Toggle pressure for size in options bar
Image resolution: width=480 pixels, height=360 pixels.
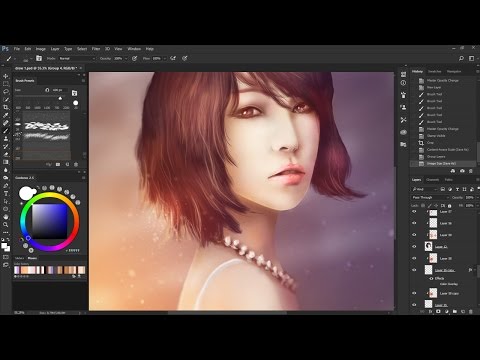coord(185,58)
